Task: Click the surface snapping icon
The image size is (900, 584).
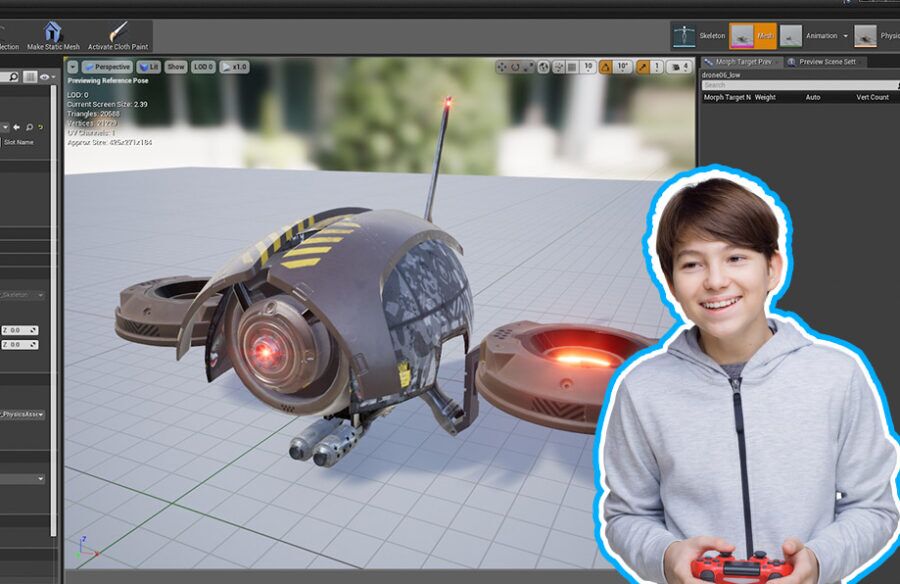Action: (x=558, y=67)
